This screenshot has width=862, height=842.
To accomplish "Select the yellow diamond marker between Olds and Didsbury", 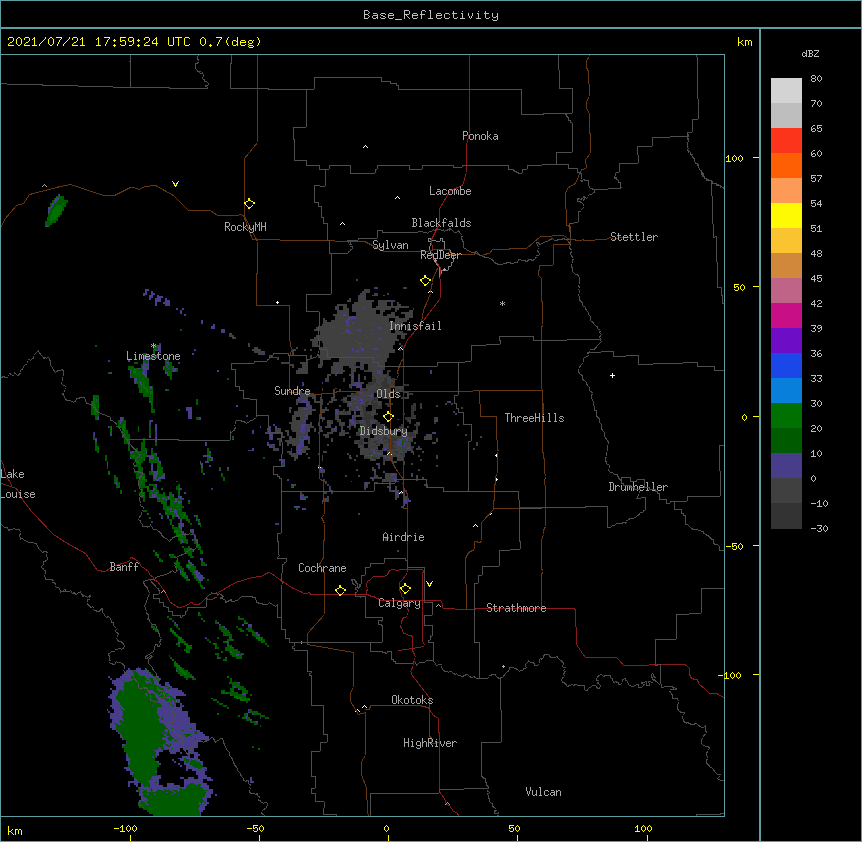I will pyautogui.click(x=388, y=417).
